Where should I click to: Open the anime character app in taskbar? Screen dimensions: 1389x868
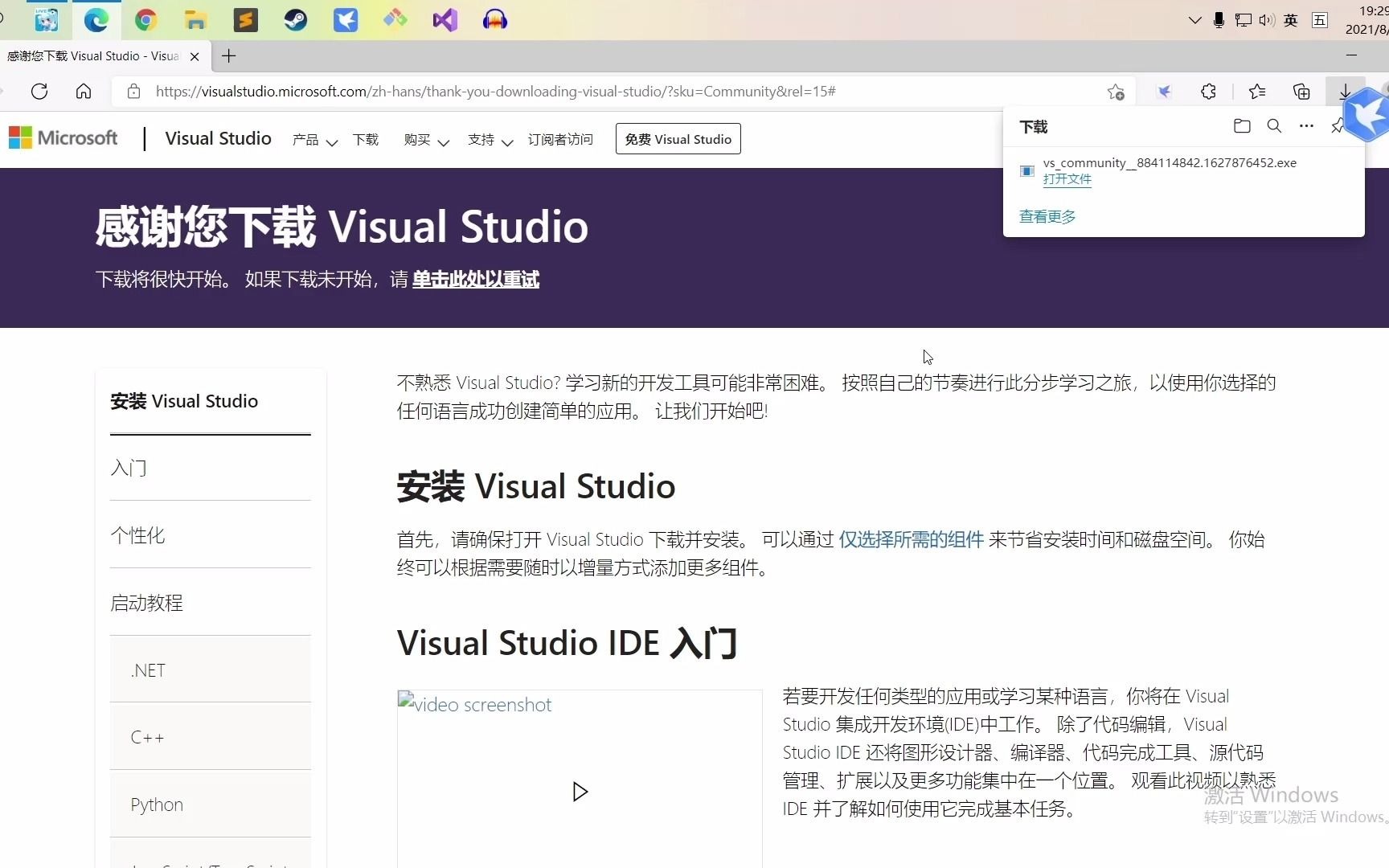[x=47, y=20]
